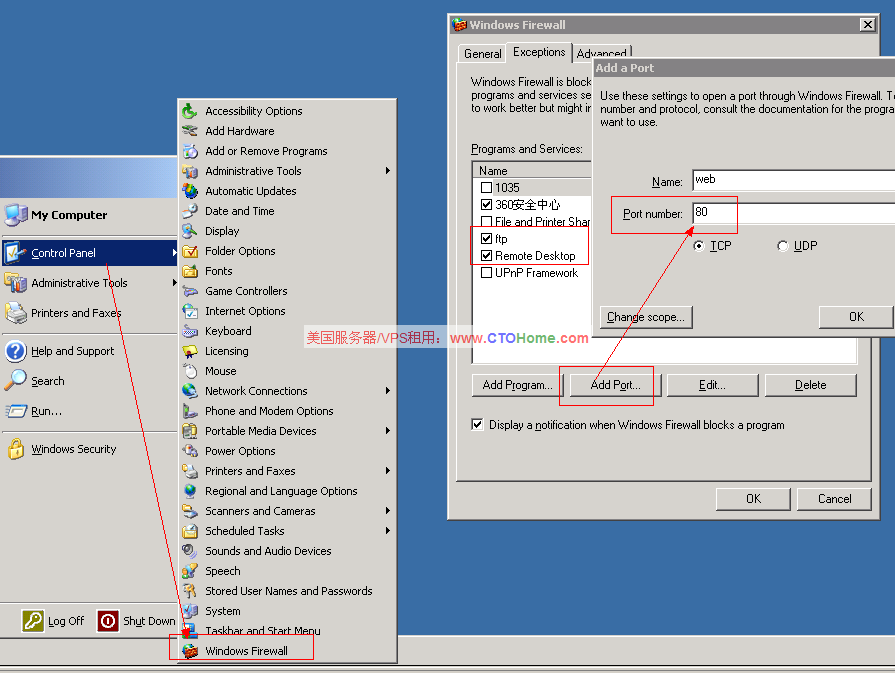Open Printers and Faxes in Start menu
Viewport: 895px width, 673px height.
[76, 313]
